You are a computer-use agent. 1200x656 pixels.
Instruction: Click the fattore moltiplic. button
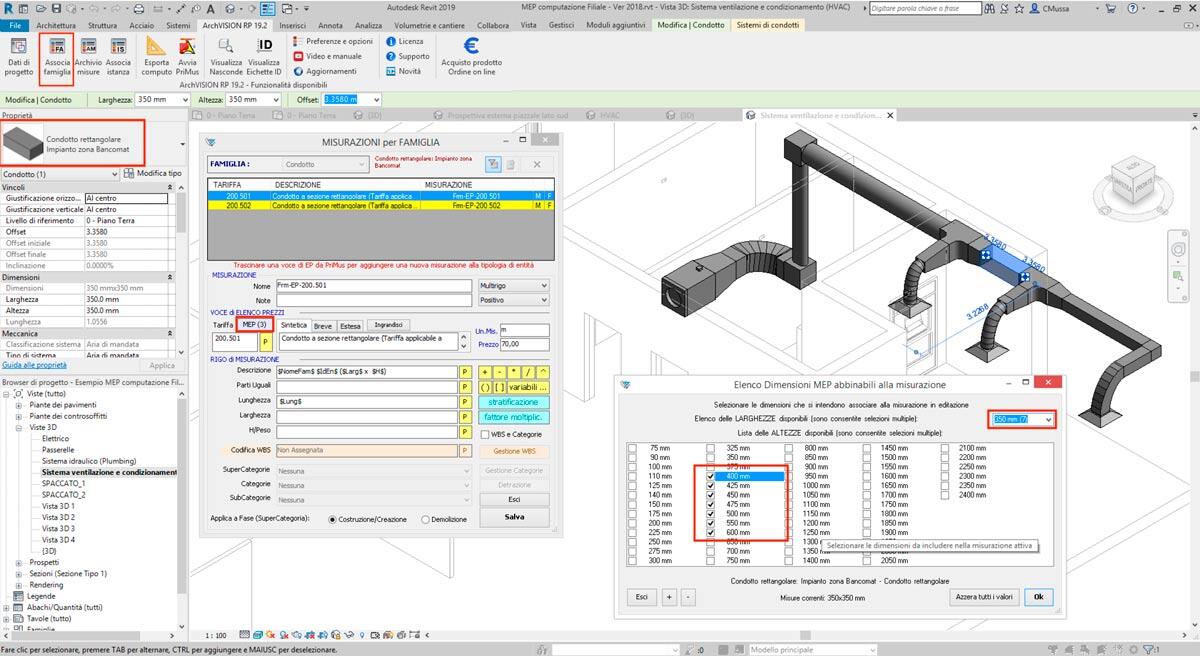pos(514,417)
